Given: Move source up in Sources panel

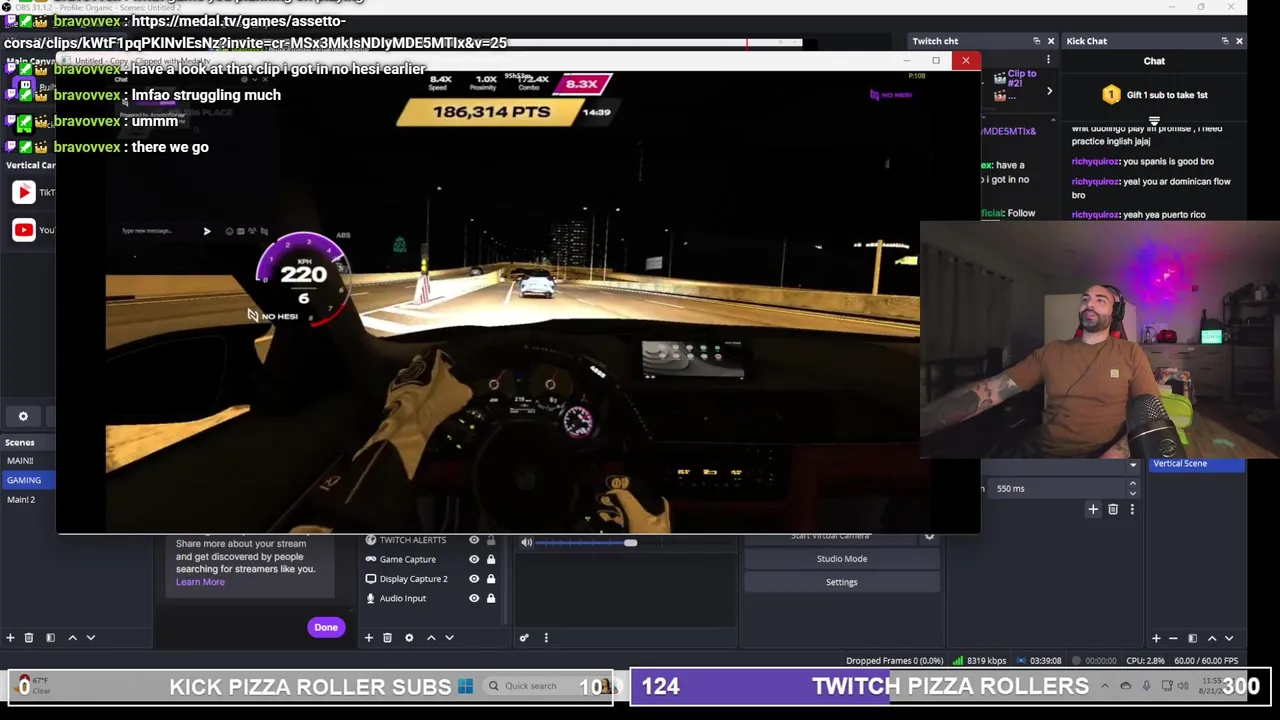Looking at the screenshot, I should tap(431, 637).
